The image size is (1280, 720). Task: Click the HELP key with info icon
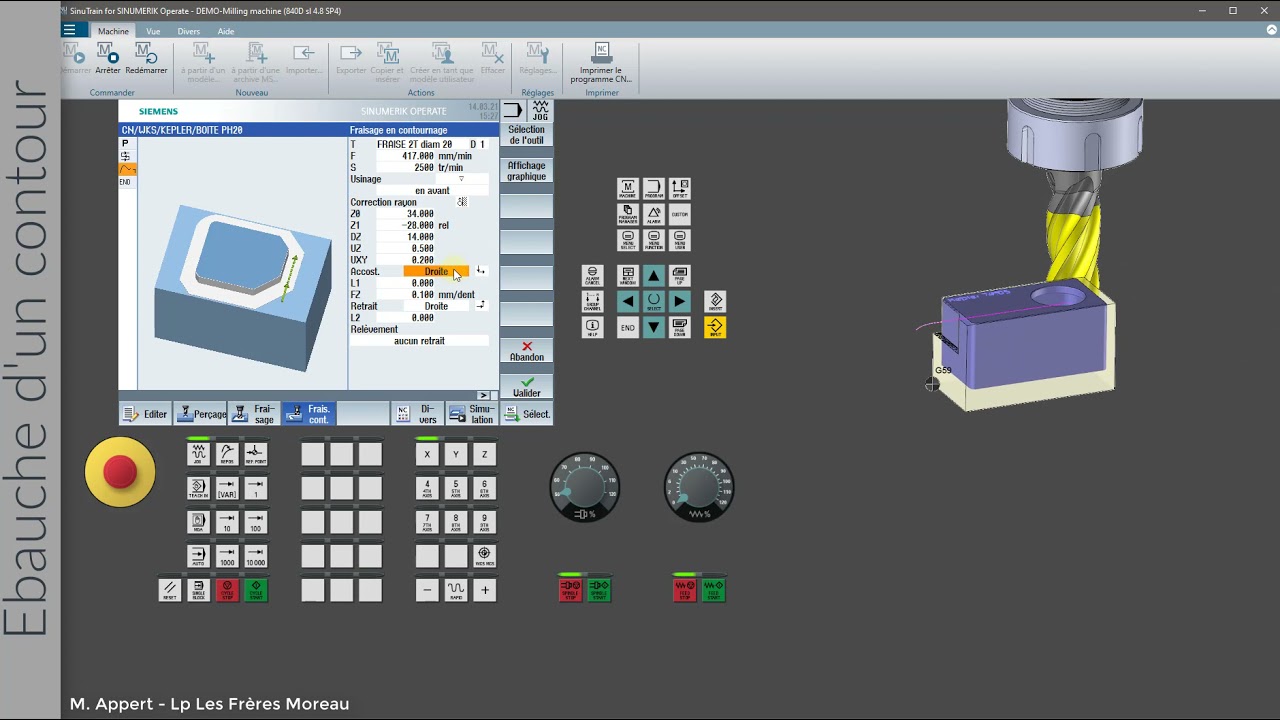pos(593,327)
